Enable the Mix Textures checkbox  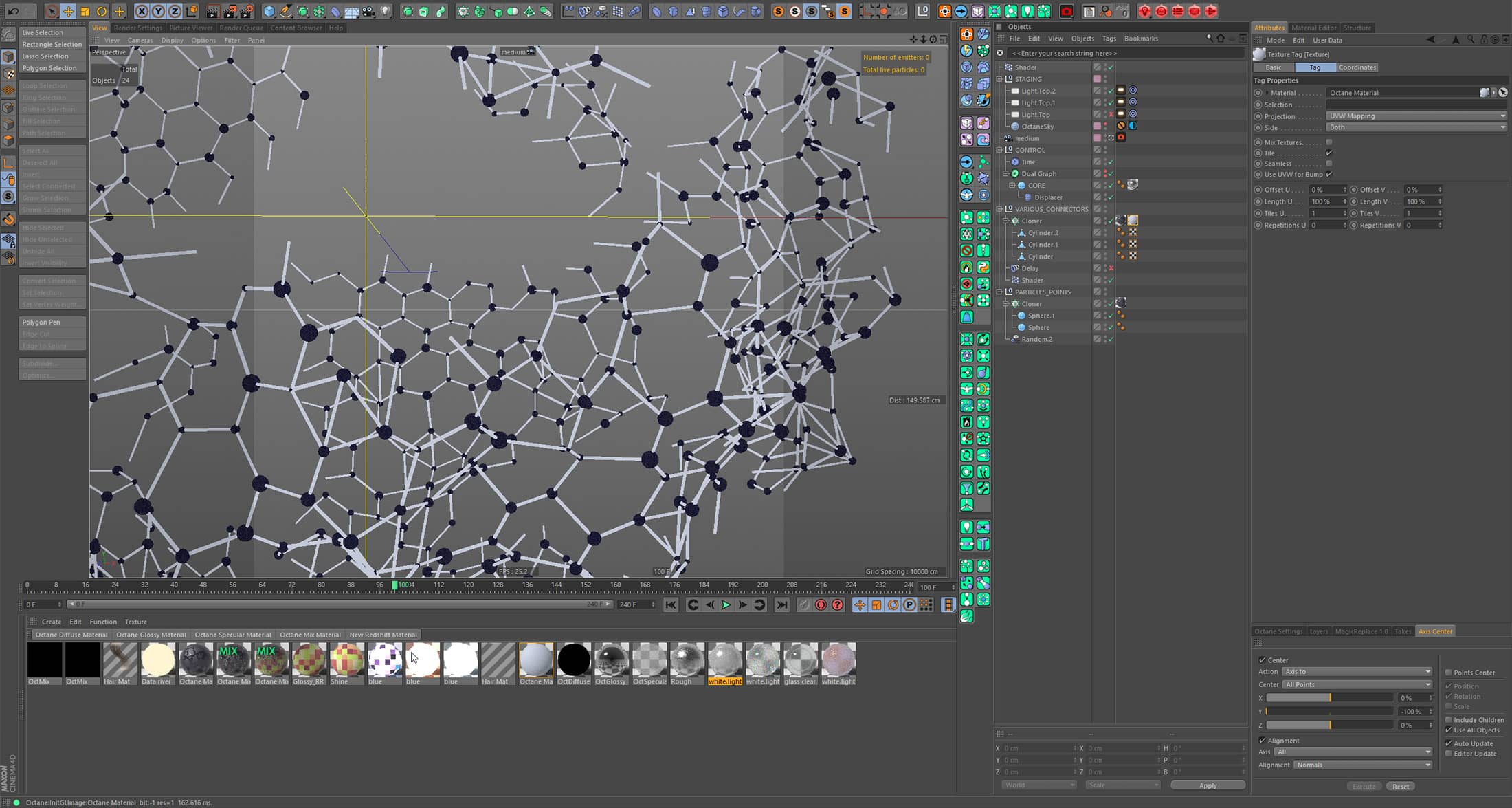point(1329,142)
